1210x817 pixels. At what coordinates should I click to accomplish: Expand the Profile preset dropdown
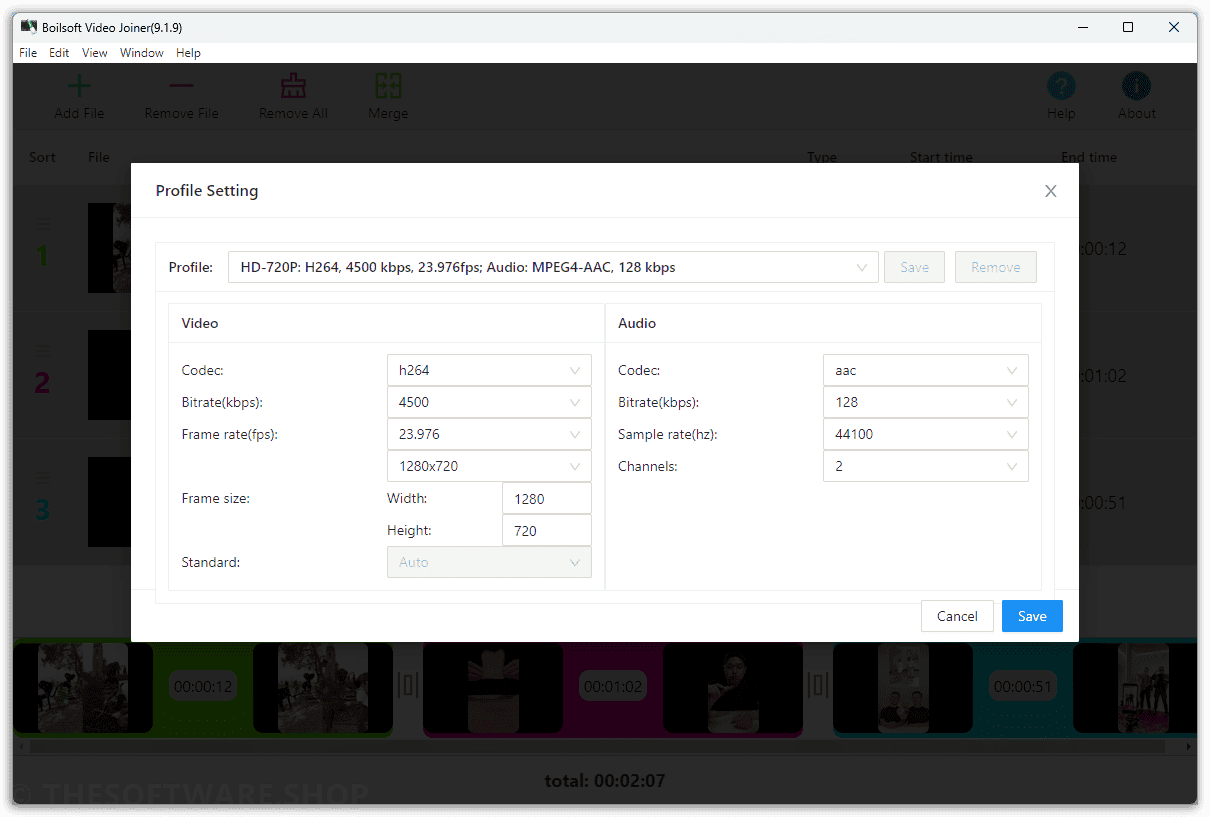coord(553,267)
